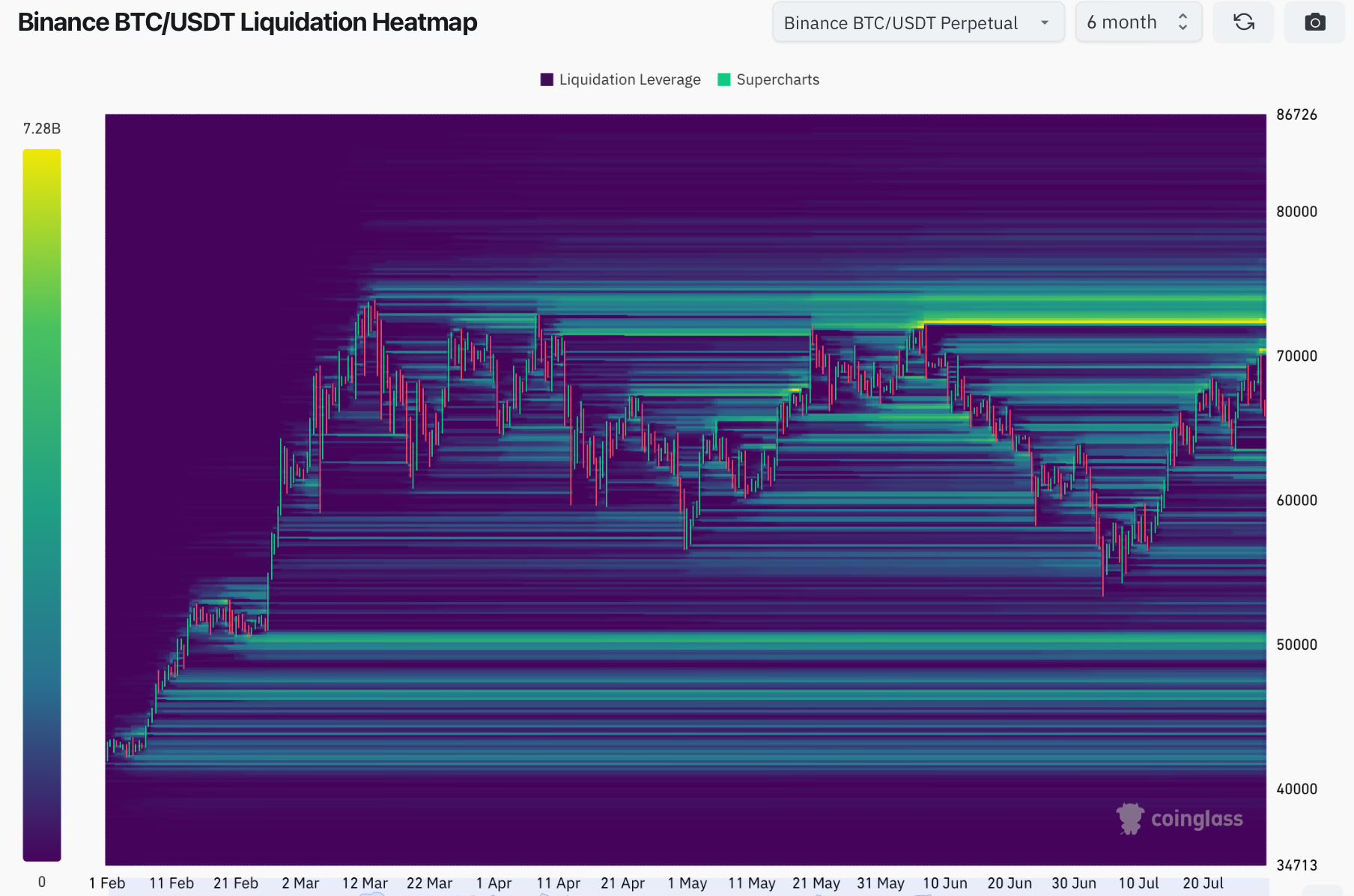Click the 21 Feb date axis label
This screenshot has height=896, width=1354.
(236, 883)
